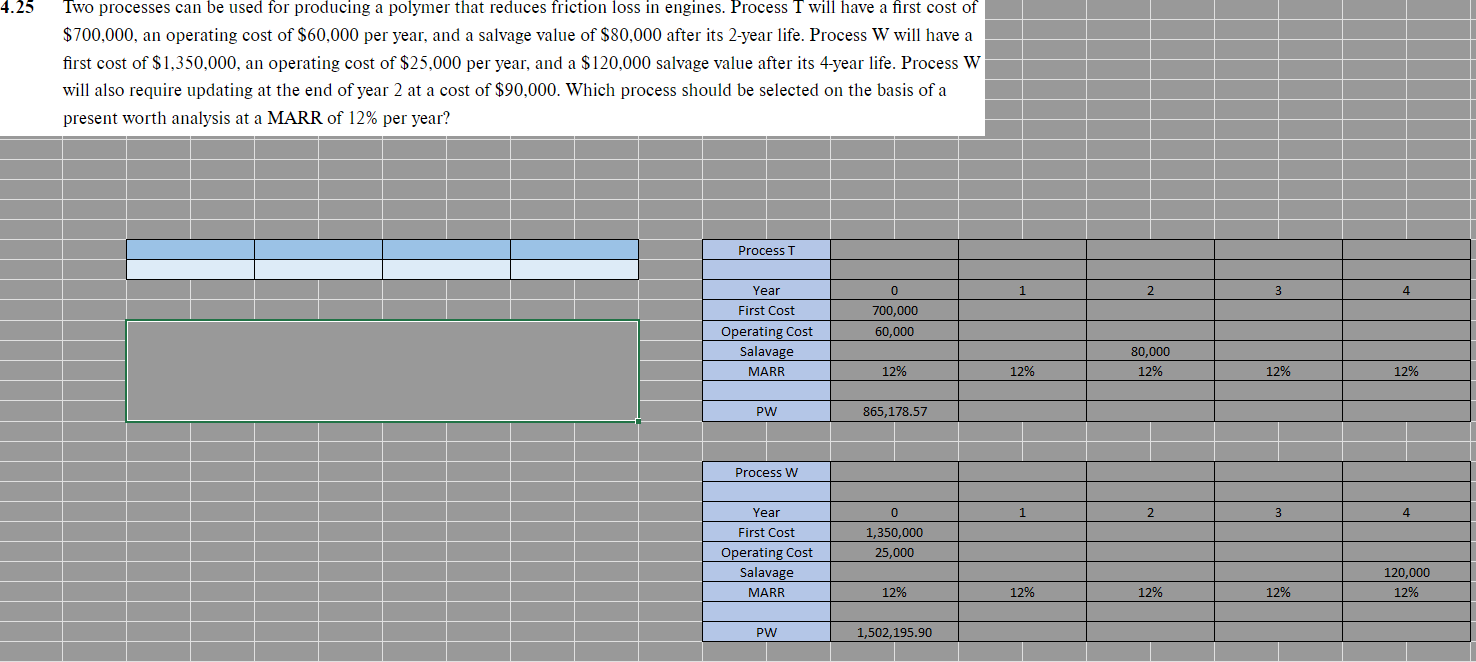Select the 120,000 salvage value in Process W table
This screenshot has width=1476, height=662.
point(1404,572)
